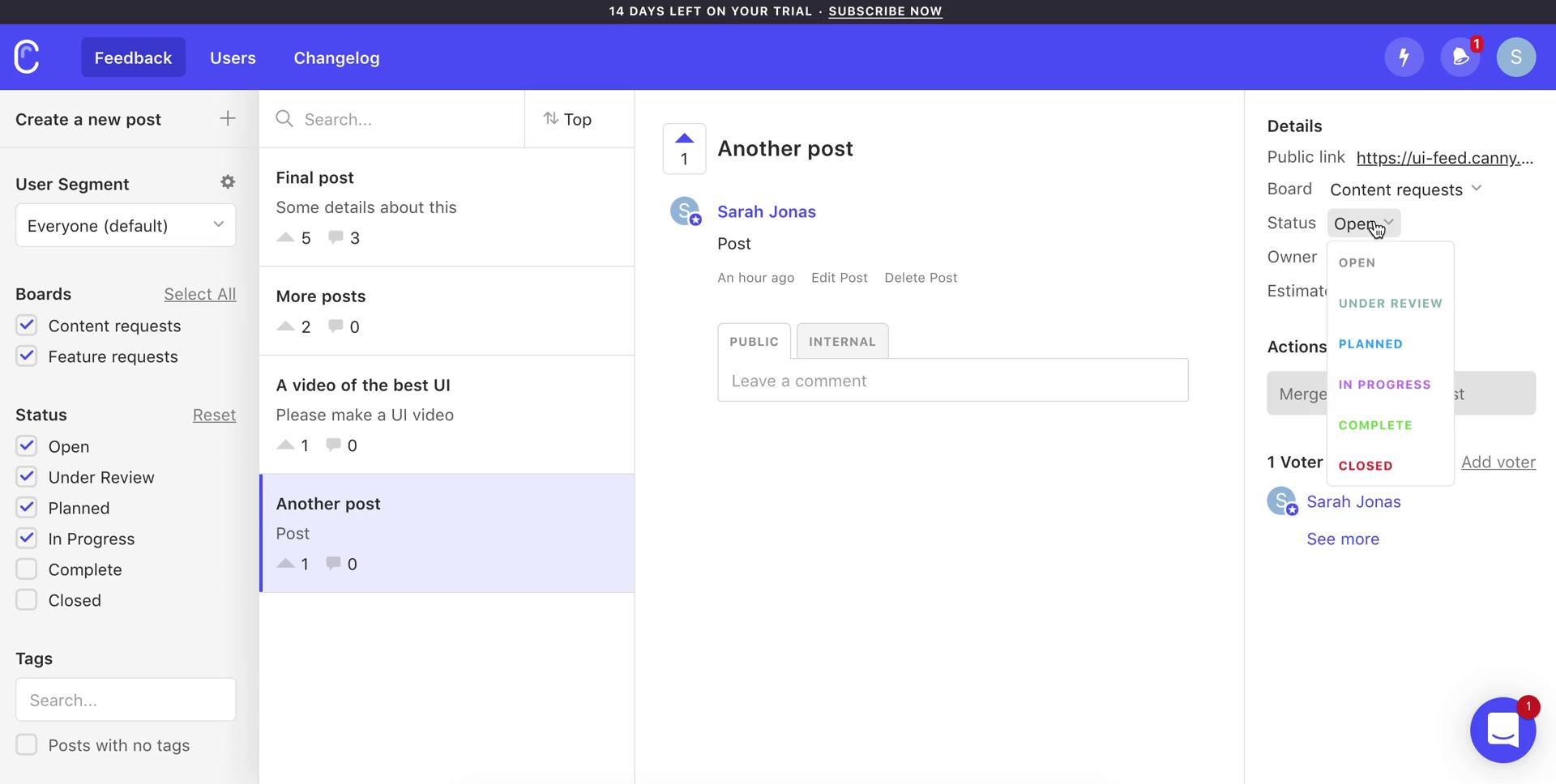Screen dimensions: 1556x784
Task: Check the Closed status filter
Action: click(x=26, y=600)
